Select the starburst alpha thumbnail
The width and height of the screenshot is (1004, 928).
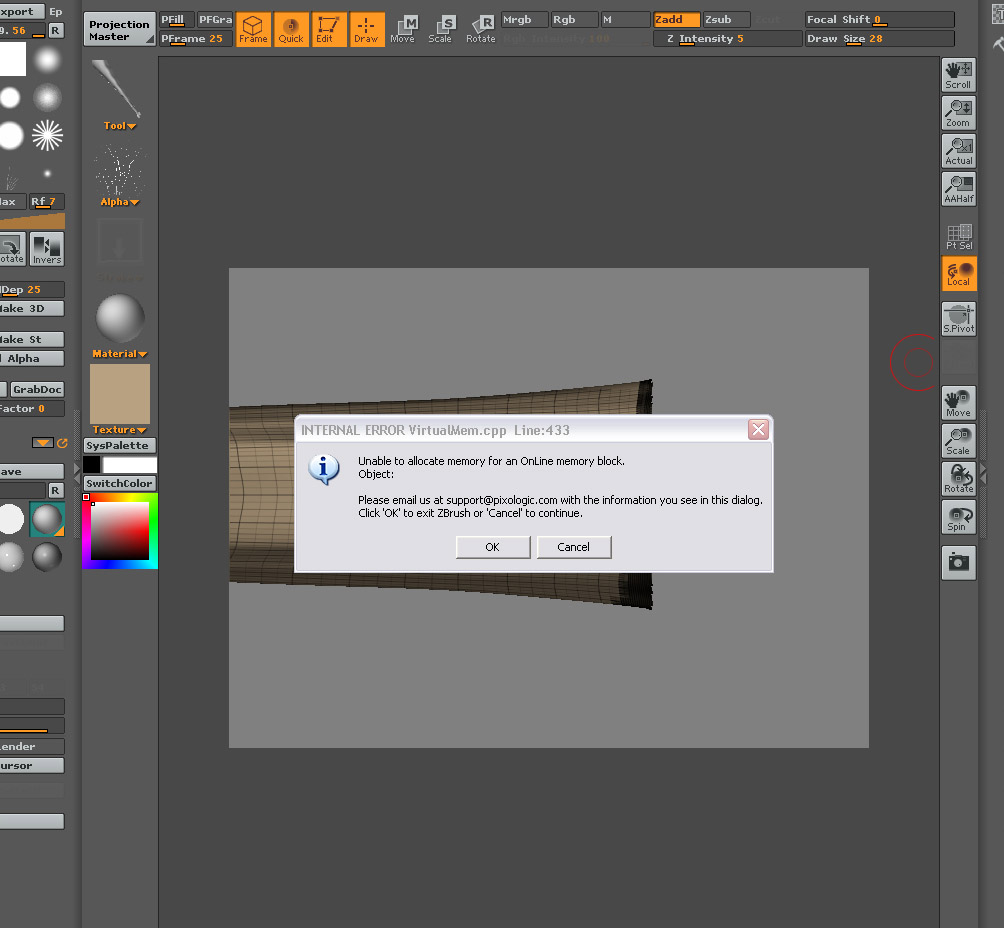click(x=47, y=136)
